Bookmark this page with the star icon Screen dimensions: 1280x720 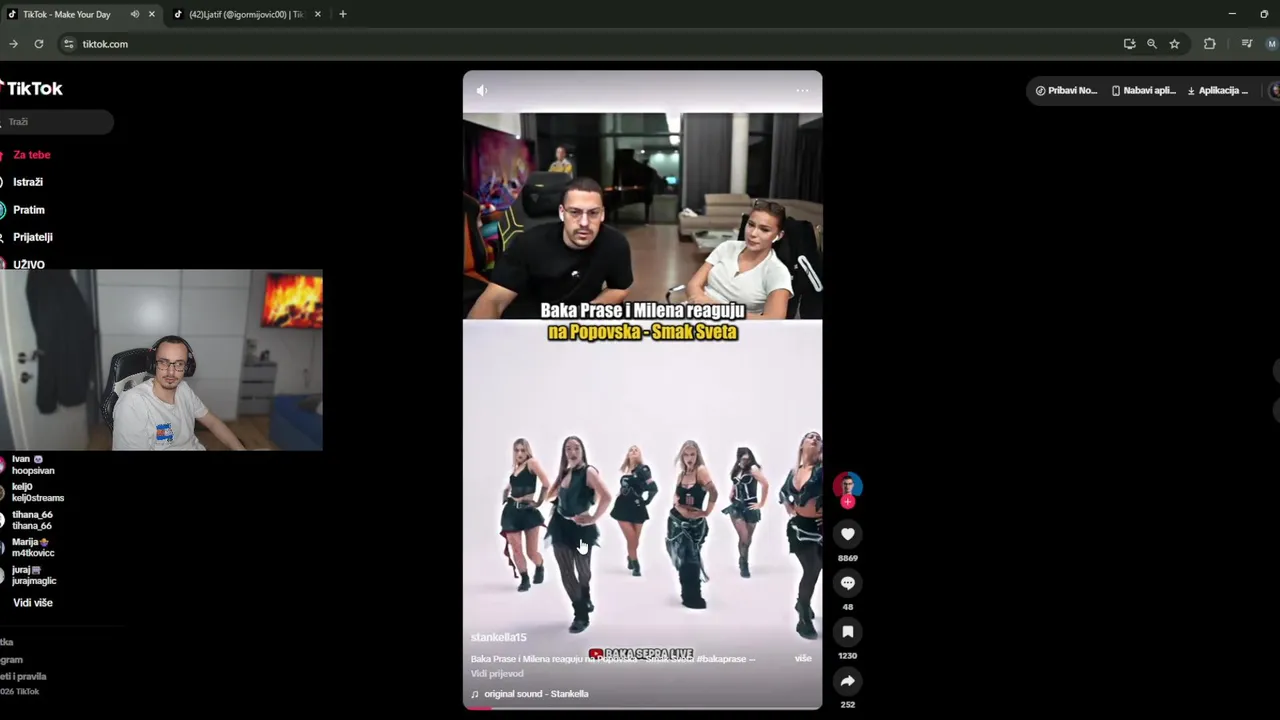1174,44
